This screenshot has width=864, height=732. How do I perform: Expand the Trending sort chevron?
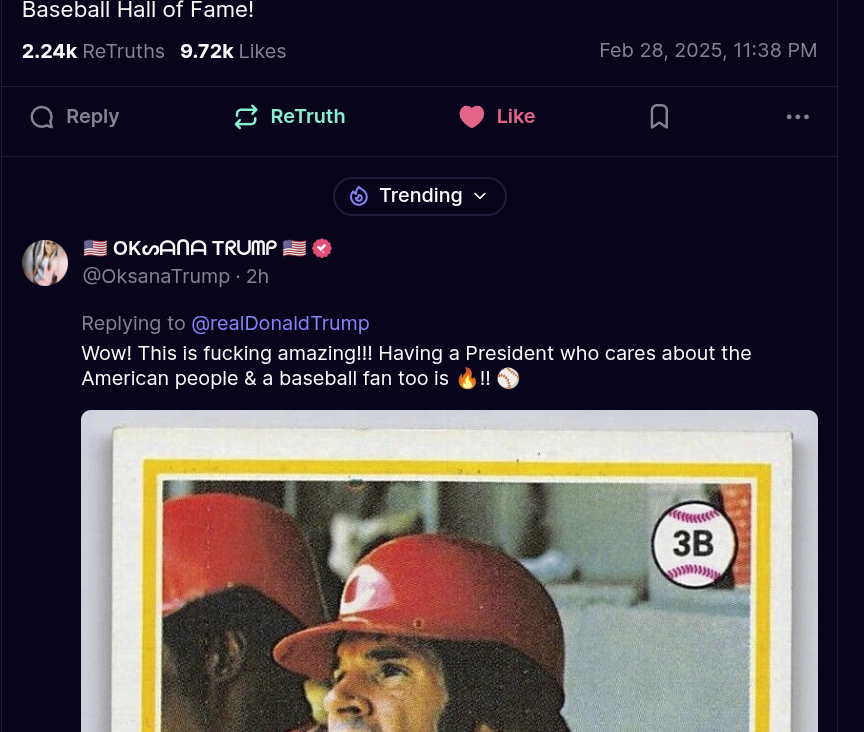(480, 196)
